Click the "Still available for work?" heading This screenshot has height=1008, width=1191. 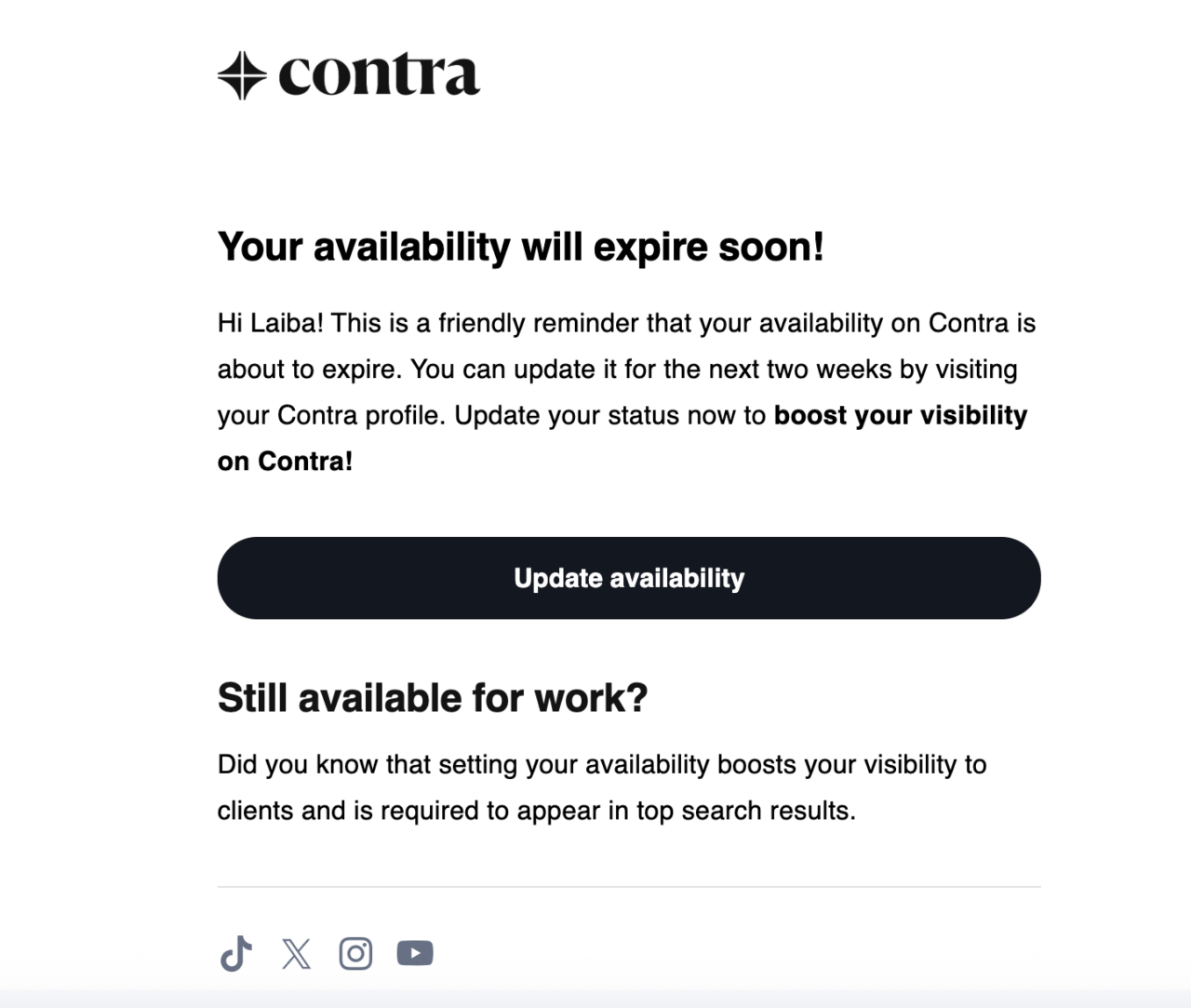pyautogui.click(x=432, y=698)
